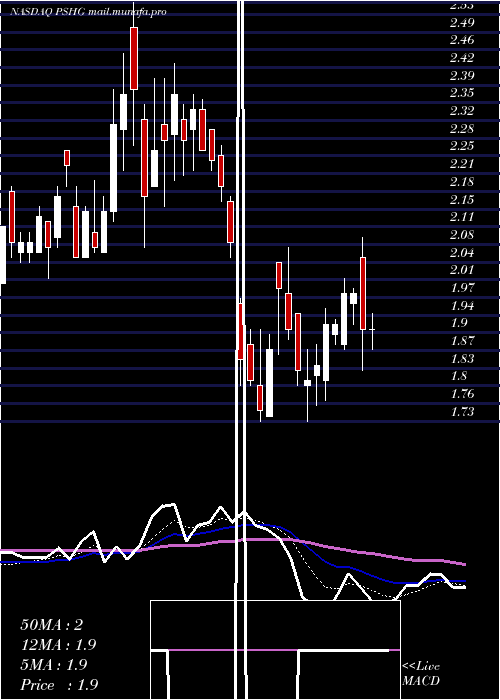Click the 2.08 price axis label

[x=462, y=234]
